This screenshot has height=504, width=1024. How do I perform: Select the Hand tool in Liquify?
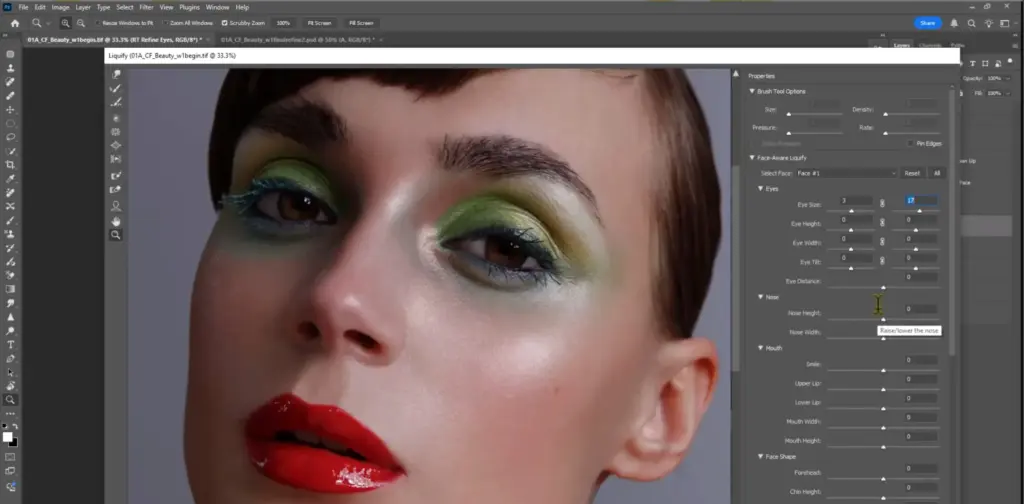tap(116, 220)
